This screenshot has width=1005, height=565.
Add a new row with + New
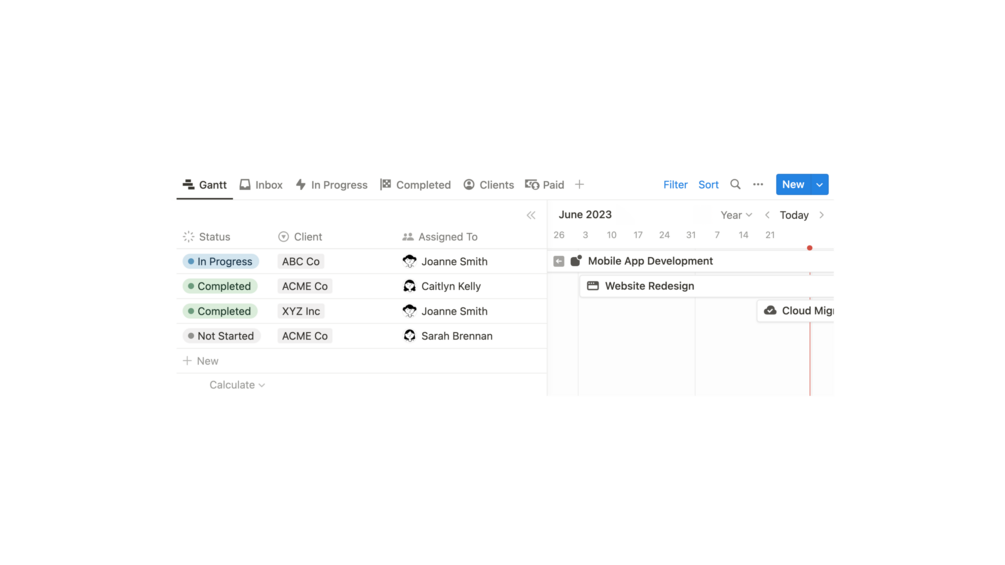(x=201, y=361)
